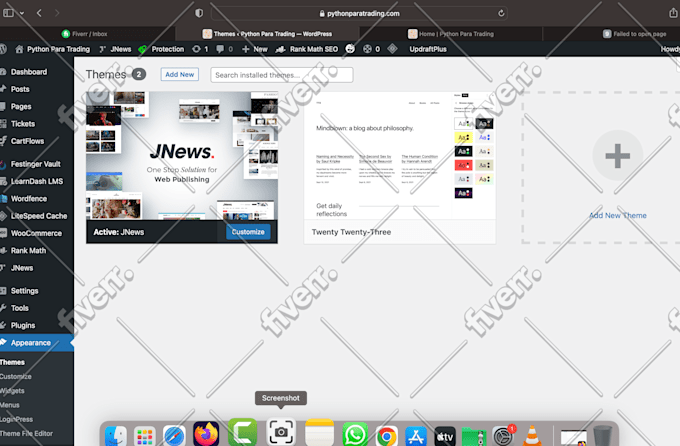Screen dimensions: 680x446
Task: Click the green app icon left of Screenshot
Action: pyautogui.click(x=242, y=432)
